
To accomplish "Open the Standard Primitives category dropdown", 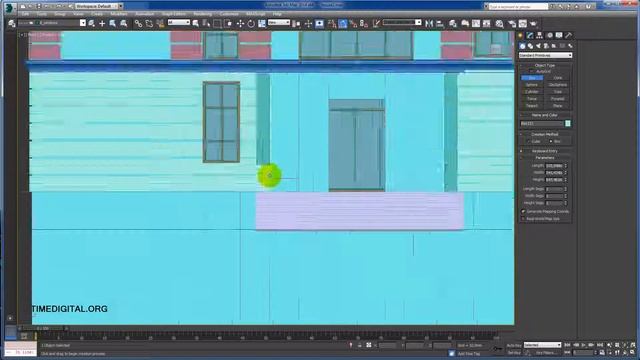I will tap(545, 55).
